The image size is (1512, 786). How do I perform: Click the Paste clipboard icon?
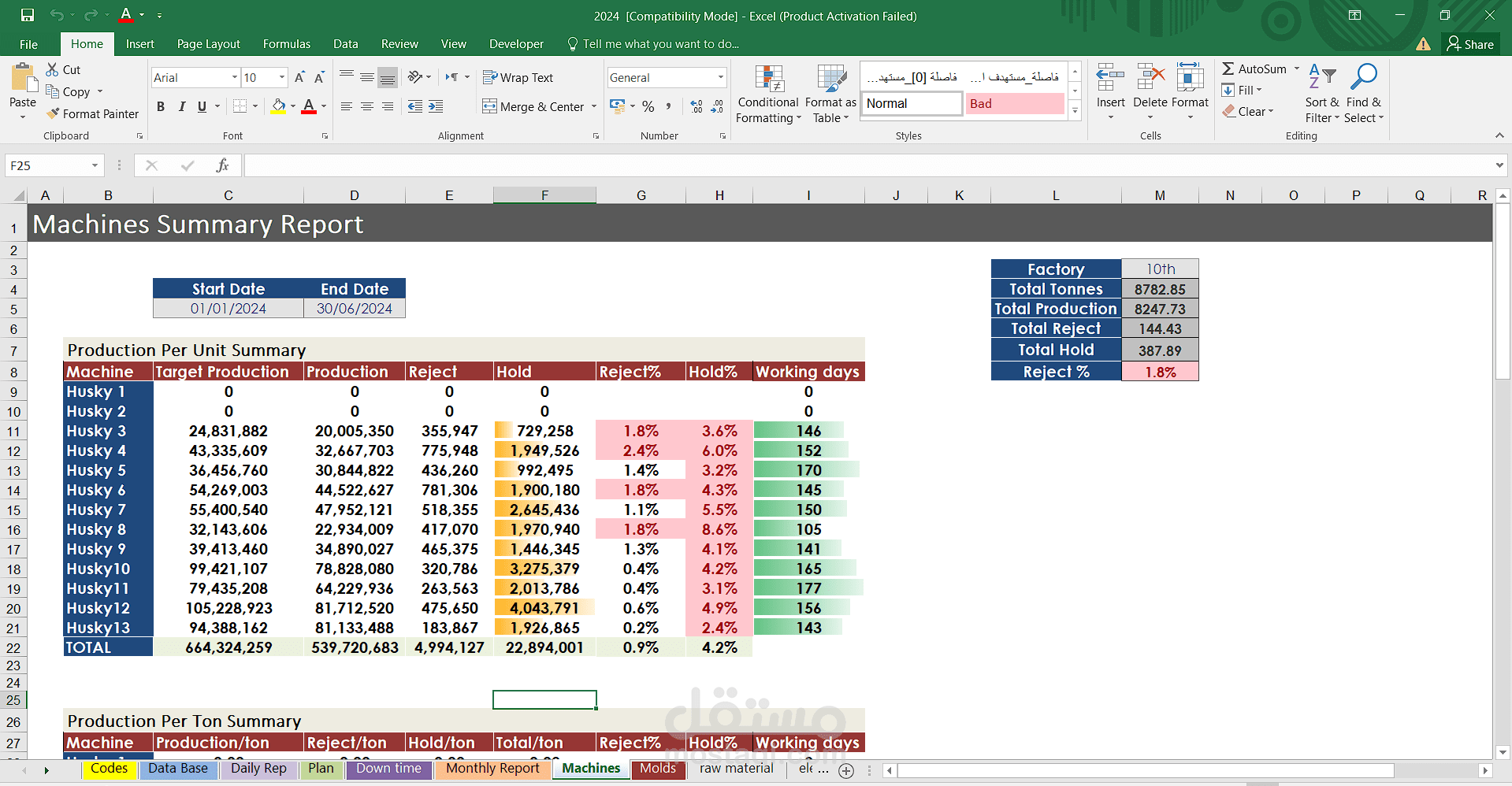tap(23, 79)
